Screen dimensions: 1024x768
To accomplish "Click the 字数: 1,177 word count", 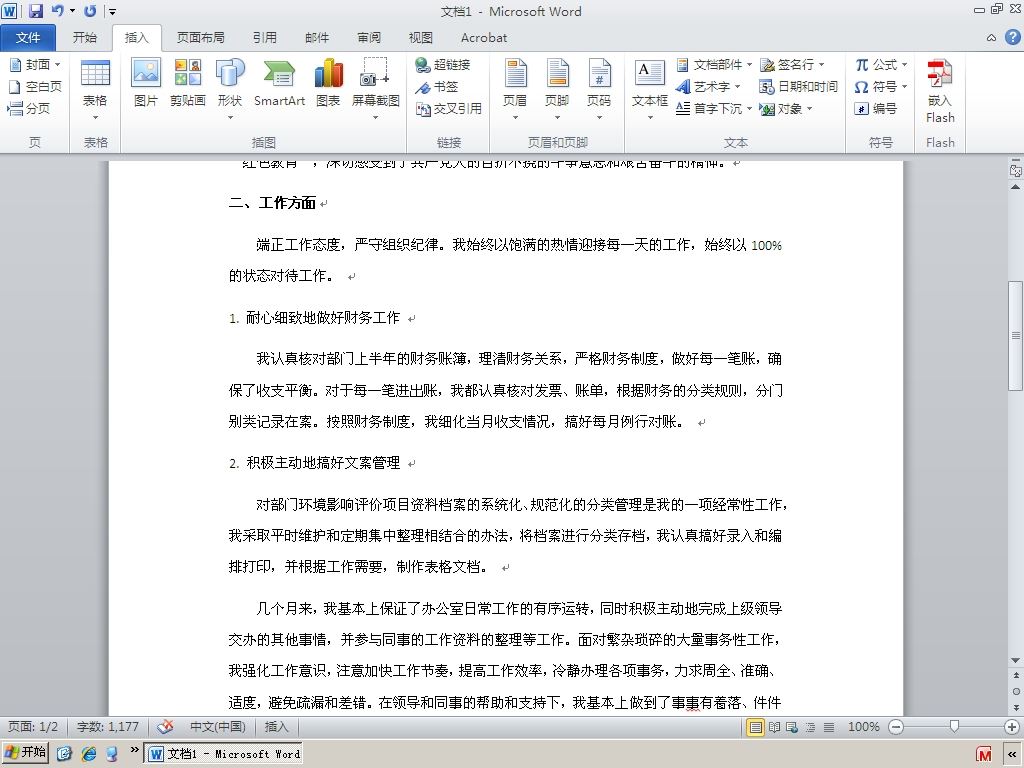I will pyautogui.click(x=108, y=727).
